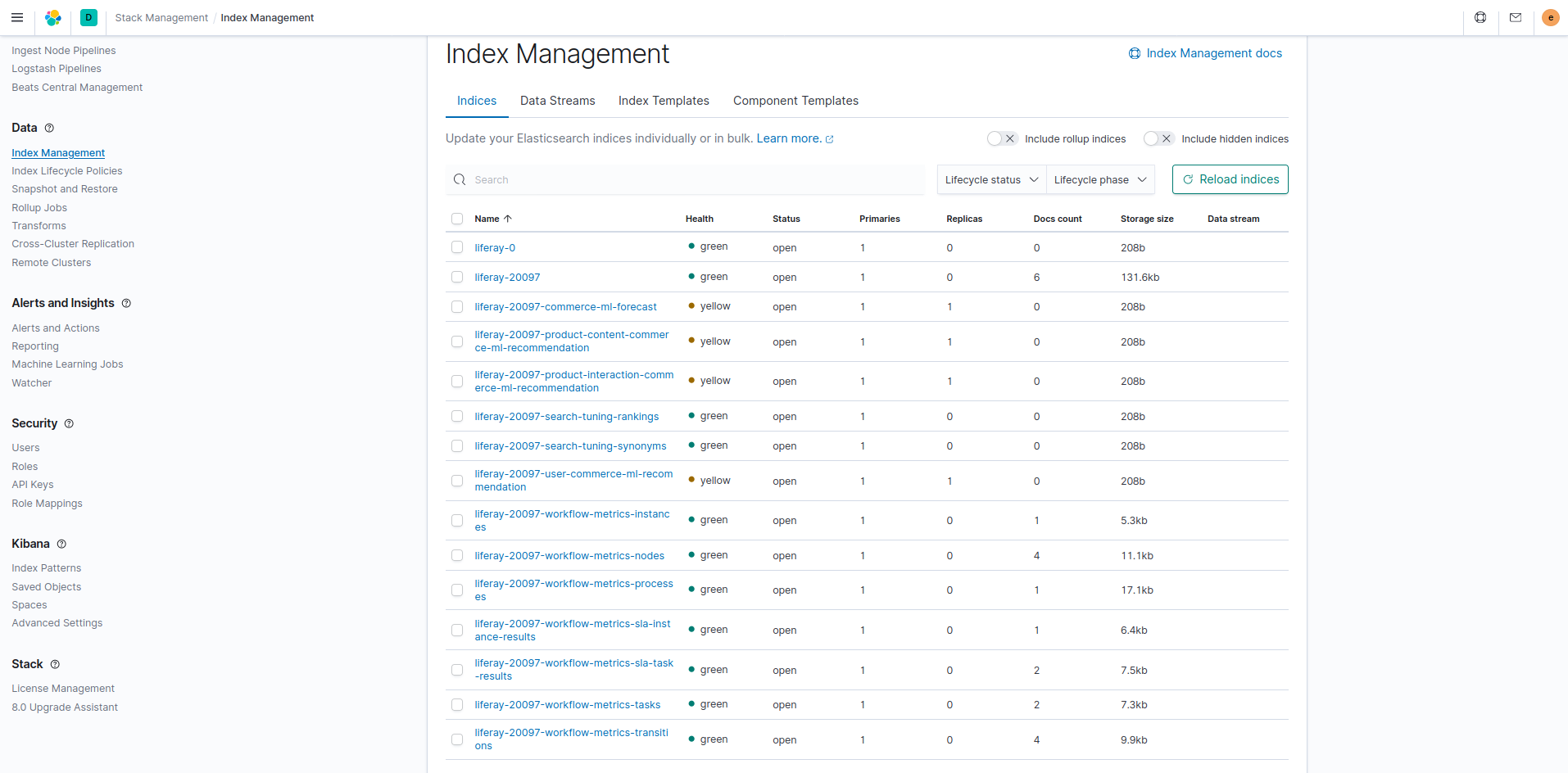Viewport: 1568px width, 773px height.
Task: Click into the indices Search field
Action: tap(685, 179)
